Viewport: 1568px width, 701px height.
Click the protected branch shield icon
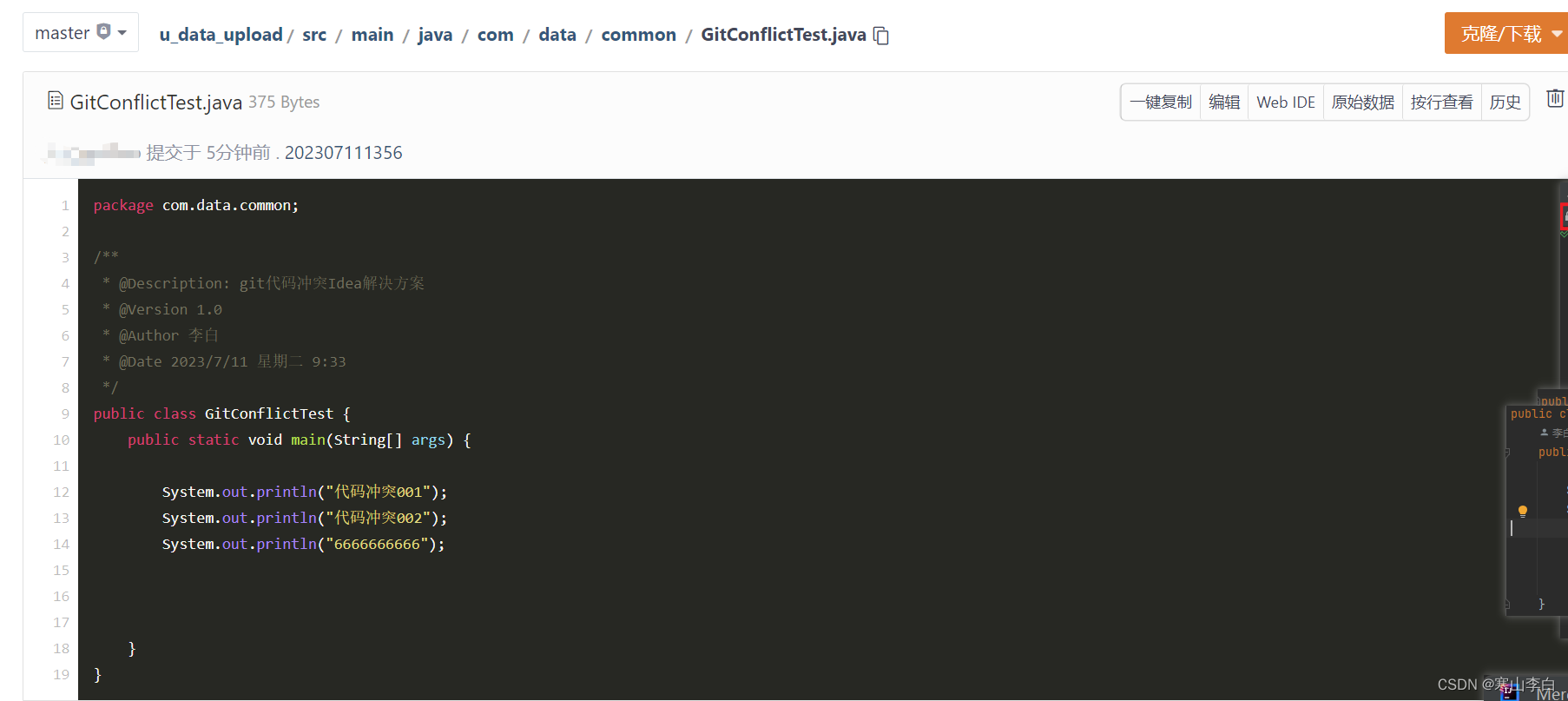tap(103, 32)
